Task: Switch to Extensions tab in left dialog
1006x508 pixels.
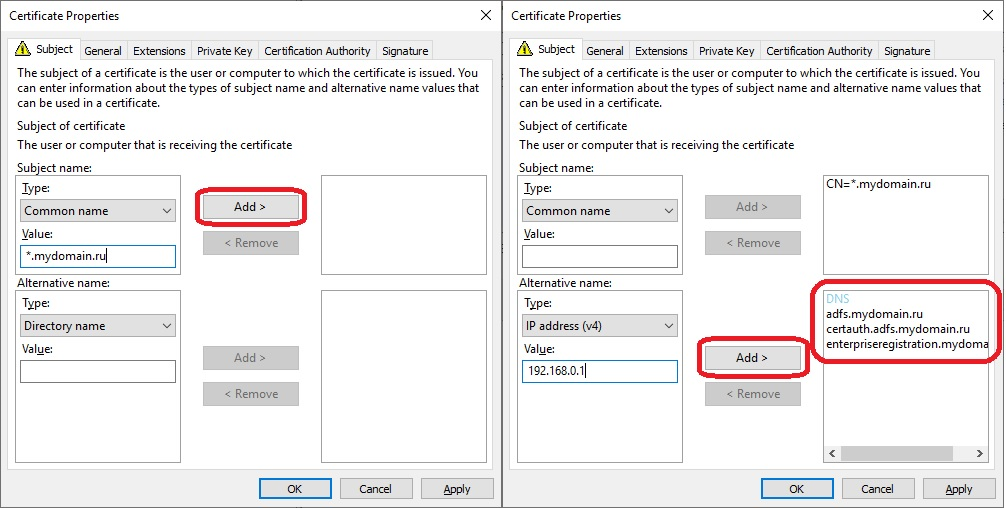Action: point(159,51)
